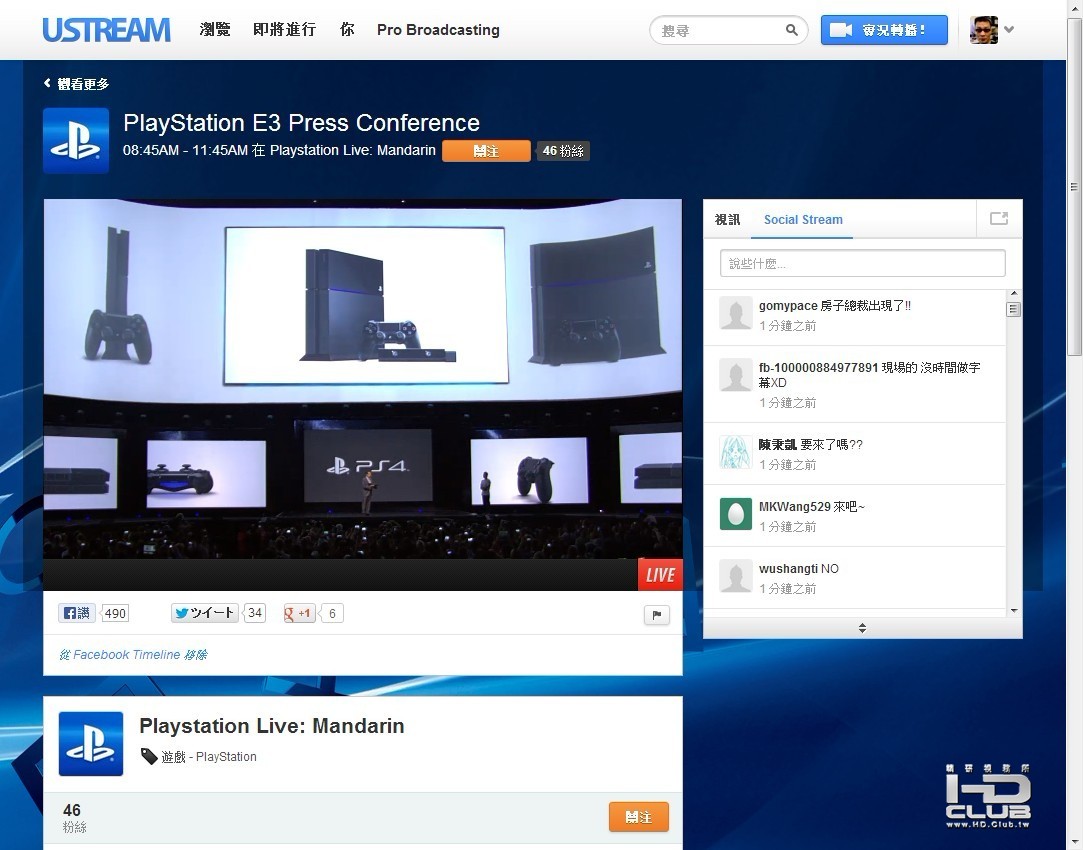Click the flag report icon
Viewport: 1083px width, 850px height.
[x=656, y=615]
